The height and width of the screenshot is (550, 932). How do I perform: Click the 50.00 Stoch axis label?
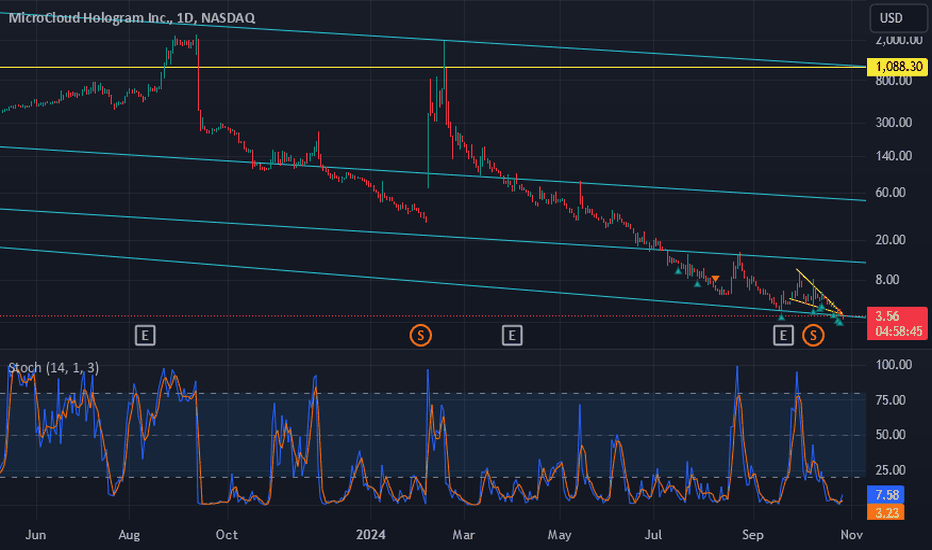(x=890, y=435)
